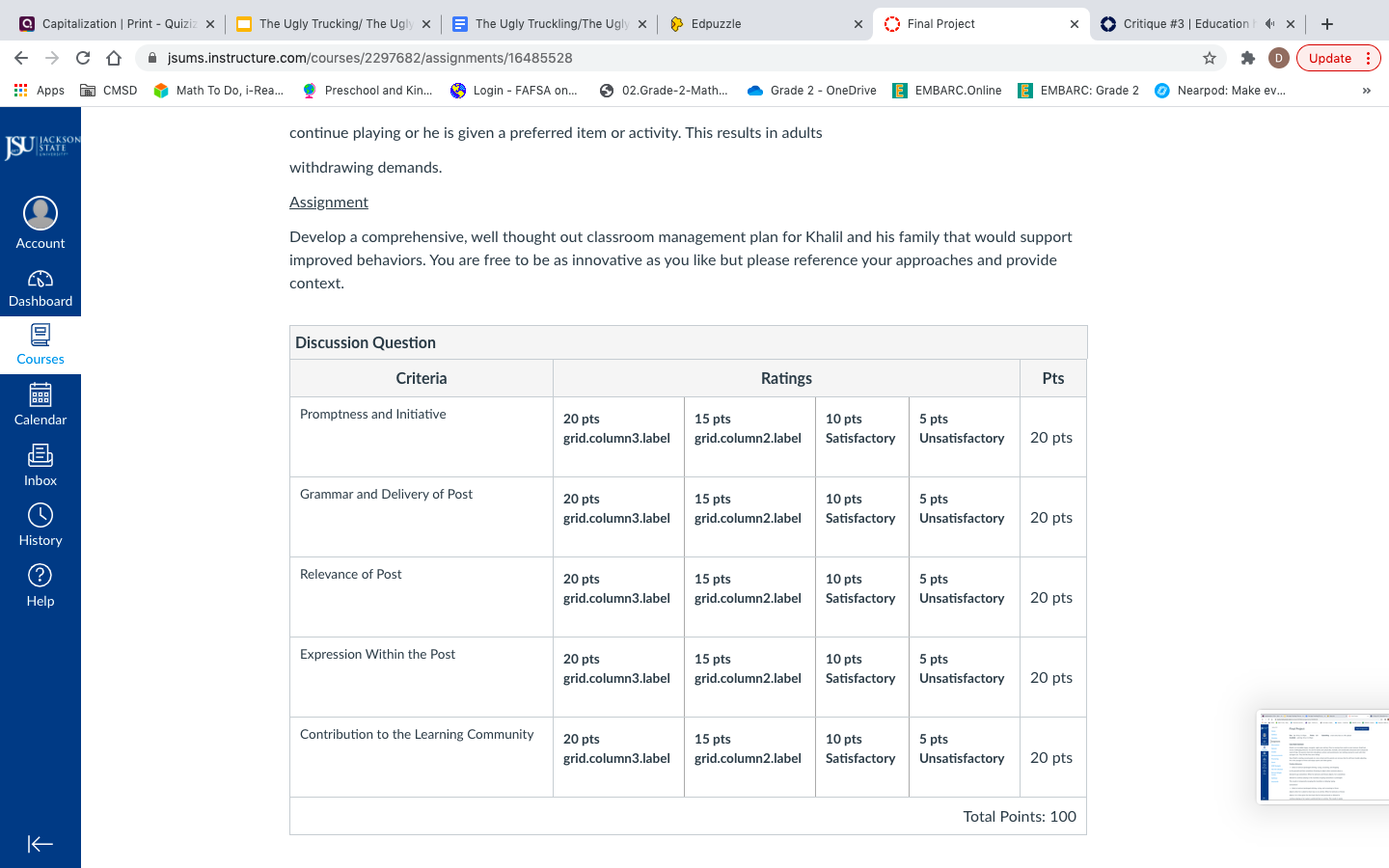Open a new browser tab
Image resolution: width=1389 pixels, height=868 pixels.
1327,24
